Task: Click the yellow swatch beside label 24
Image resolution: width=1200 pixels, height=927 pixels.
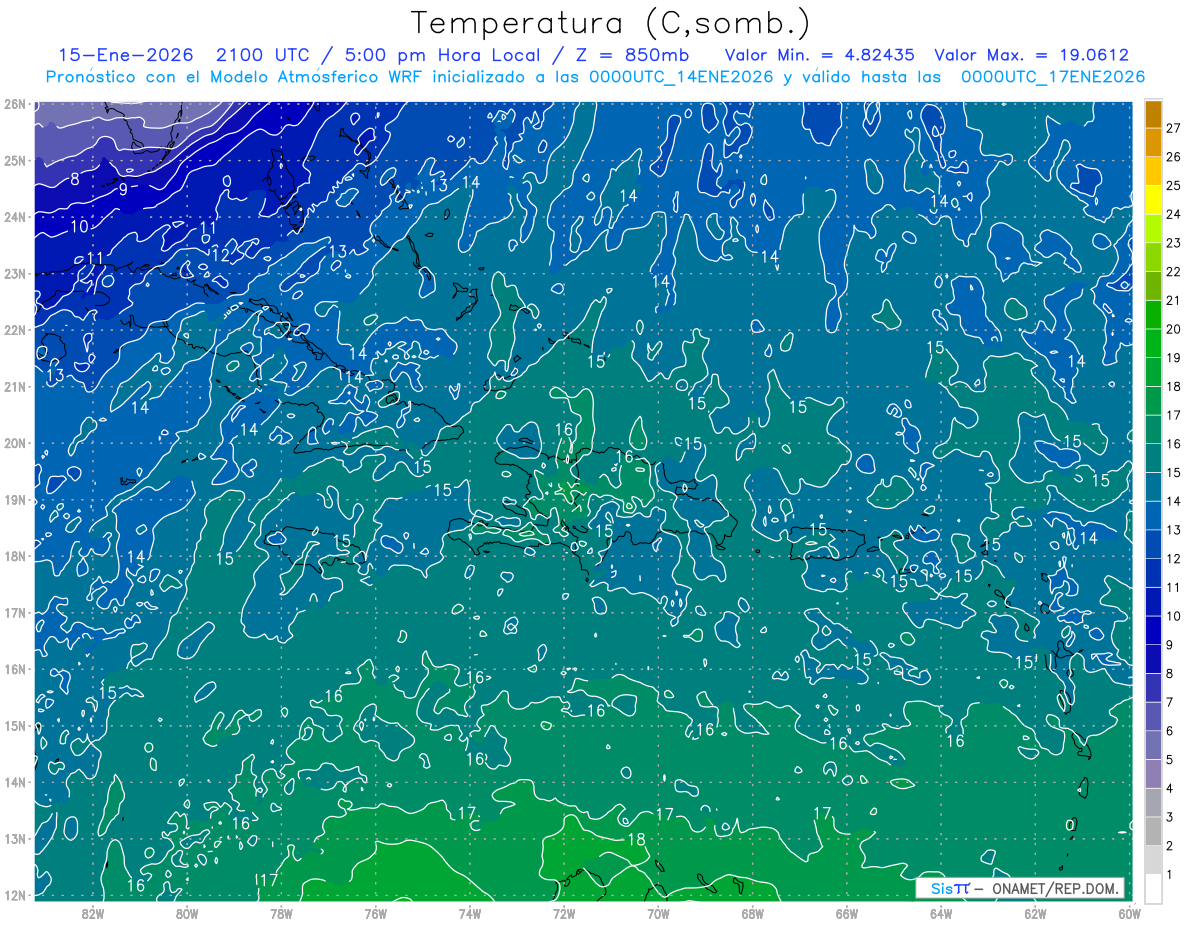Action: click(1153, 200)
